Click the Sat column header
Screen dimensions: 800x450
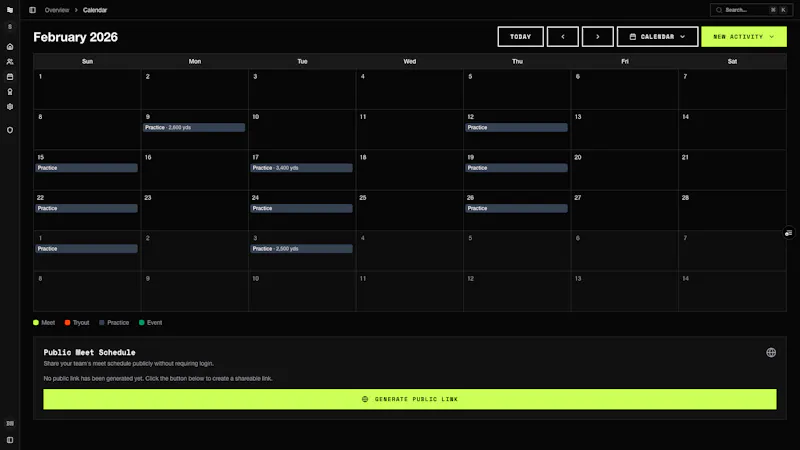pyautogui.click(x=732, y=61)
